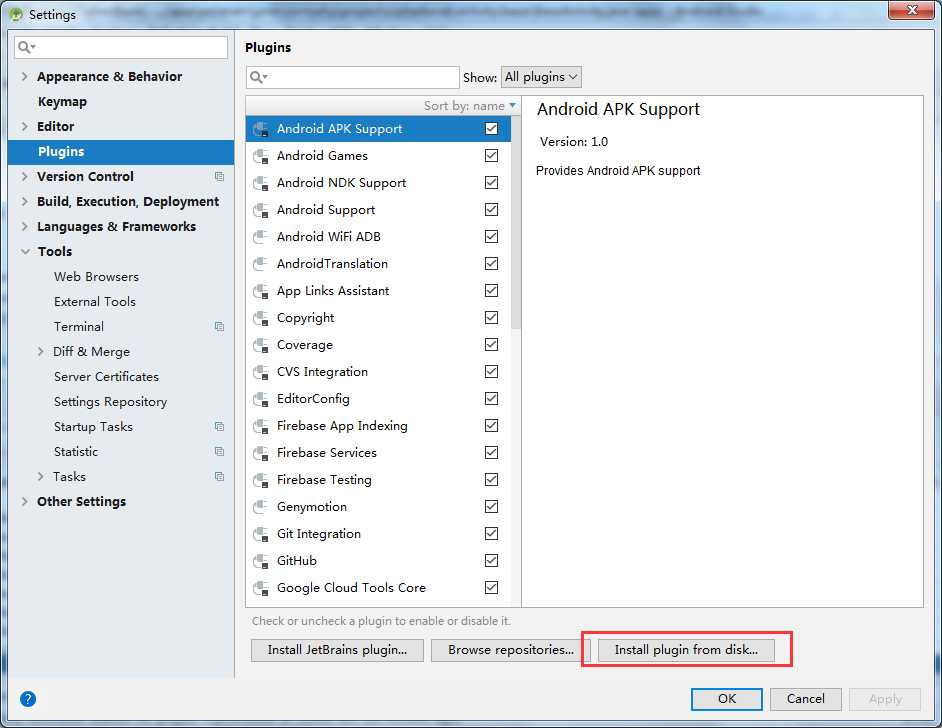Click the Copyright plugin icon
The width and height of the screenshot is (942, 728).
[261, 318]
